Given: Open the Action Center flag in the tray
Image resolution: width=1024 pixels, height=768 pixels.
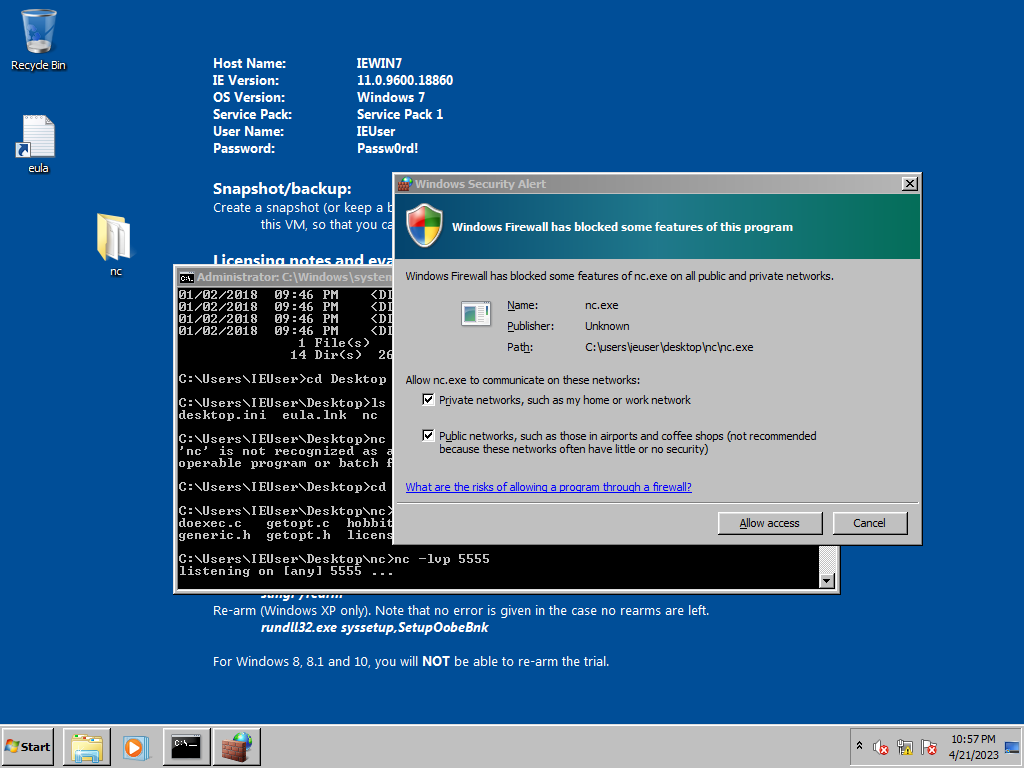Looking at the screenshot, I should (x=928, y=747).
